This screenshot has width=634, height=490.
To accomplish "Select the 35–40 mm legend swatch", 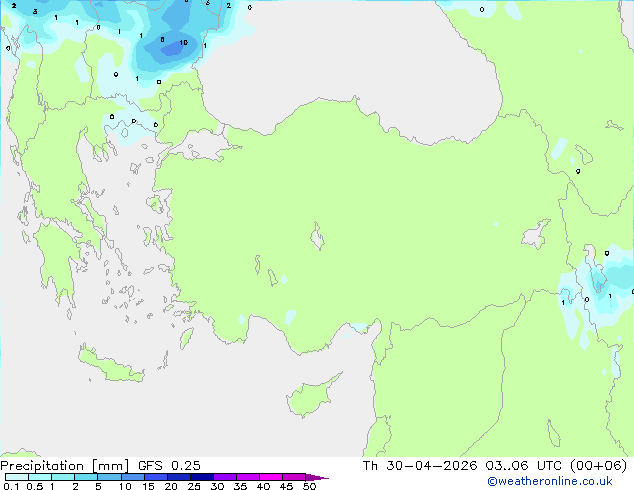I will (x=248, y=477).
